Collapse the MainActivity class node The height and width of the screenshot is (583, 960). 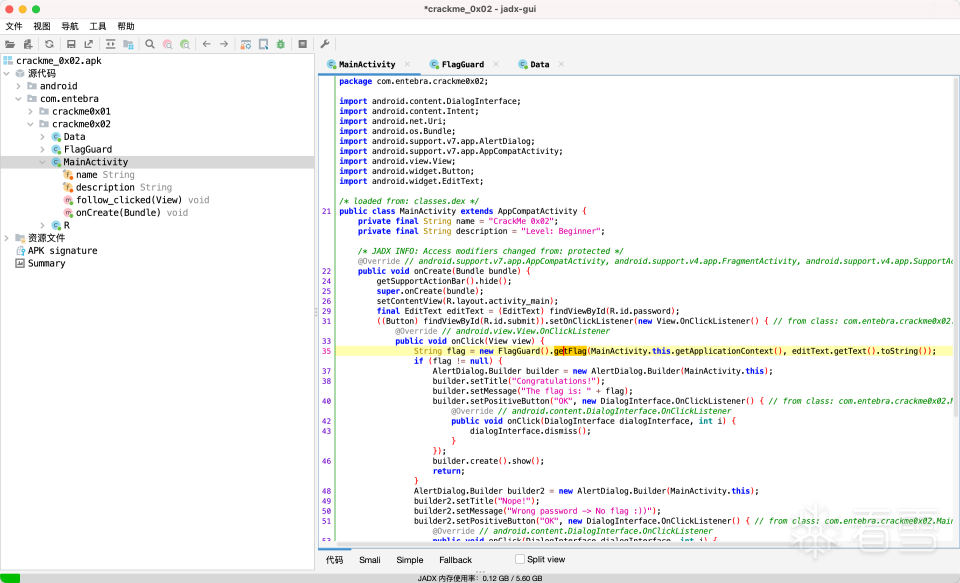click(x=43, y=162)
